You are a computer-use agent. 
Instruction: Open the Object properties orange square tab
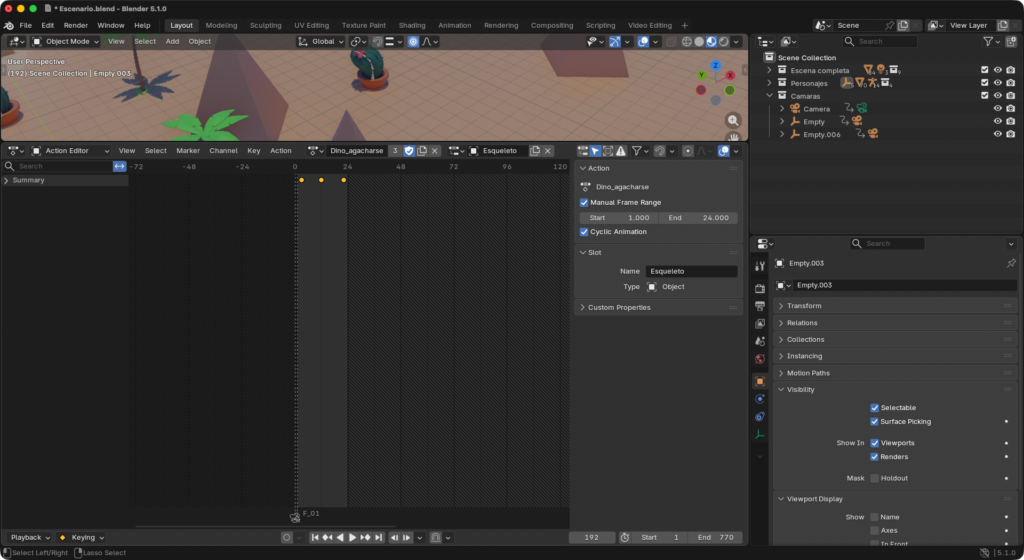coord(760,381)
